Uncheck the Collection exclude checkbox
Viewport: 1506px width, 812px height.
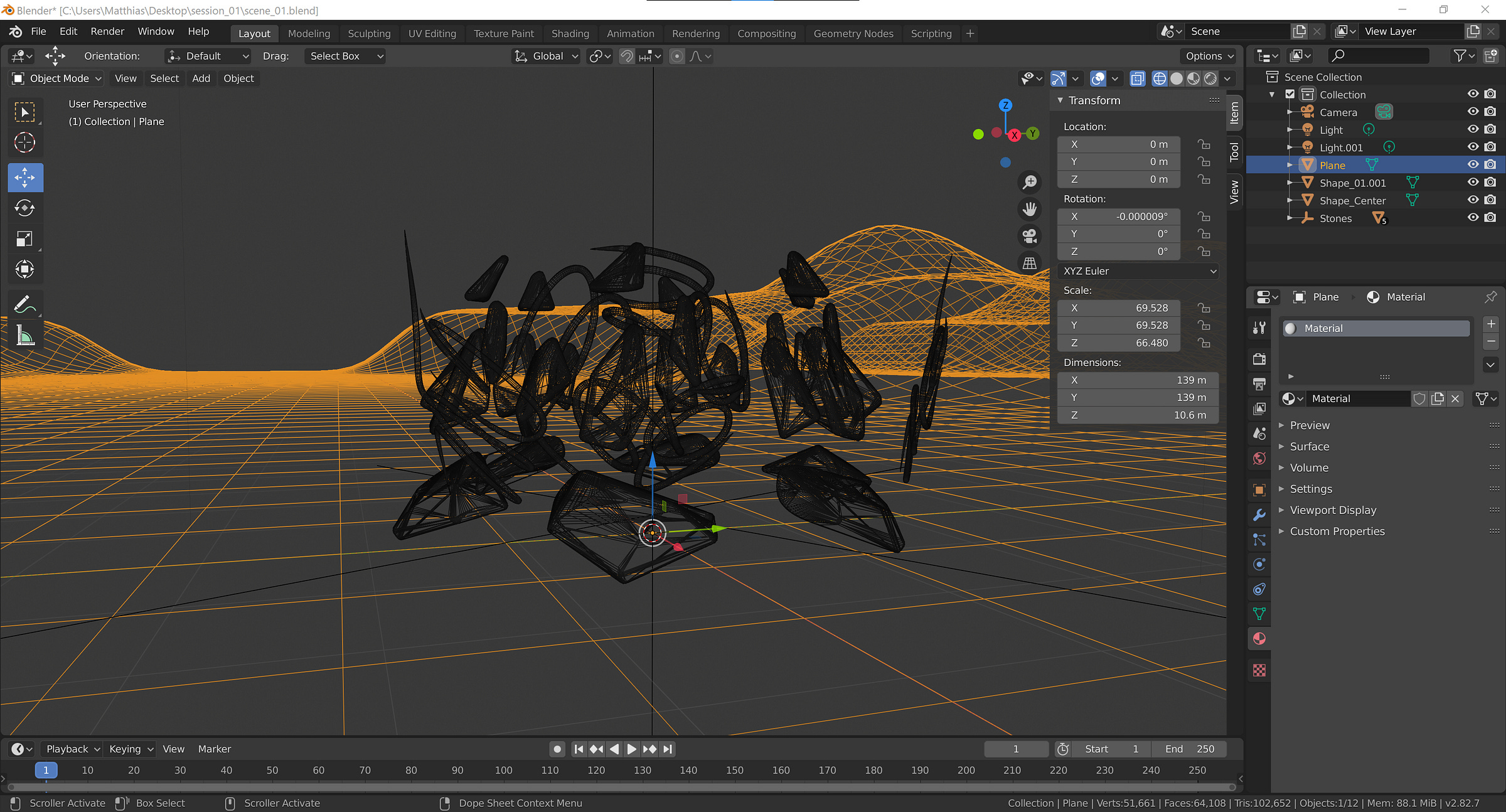pos(1290,94)
